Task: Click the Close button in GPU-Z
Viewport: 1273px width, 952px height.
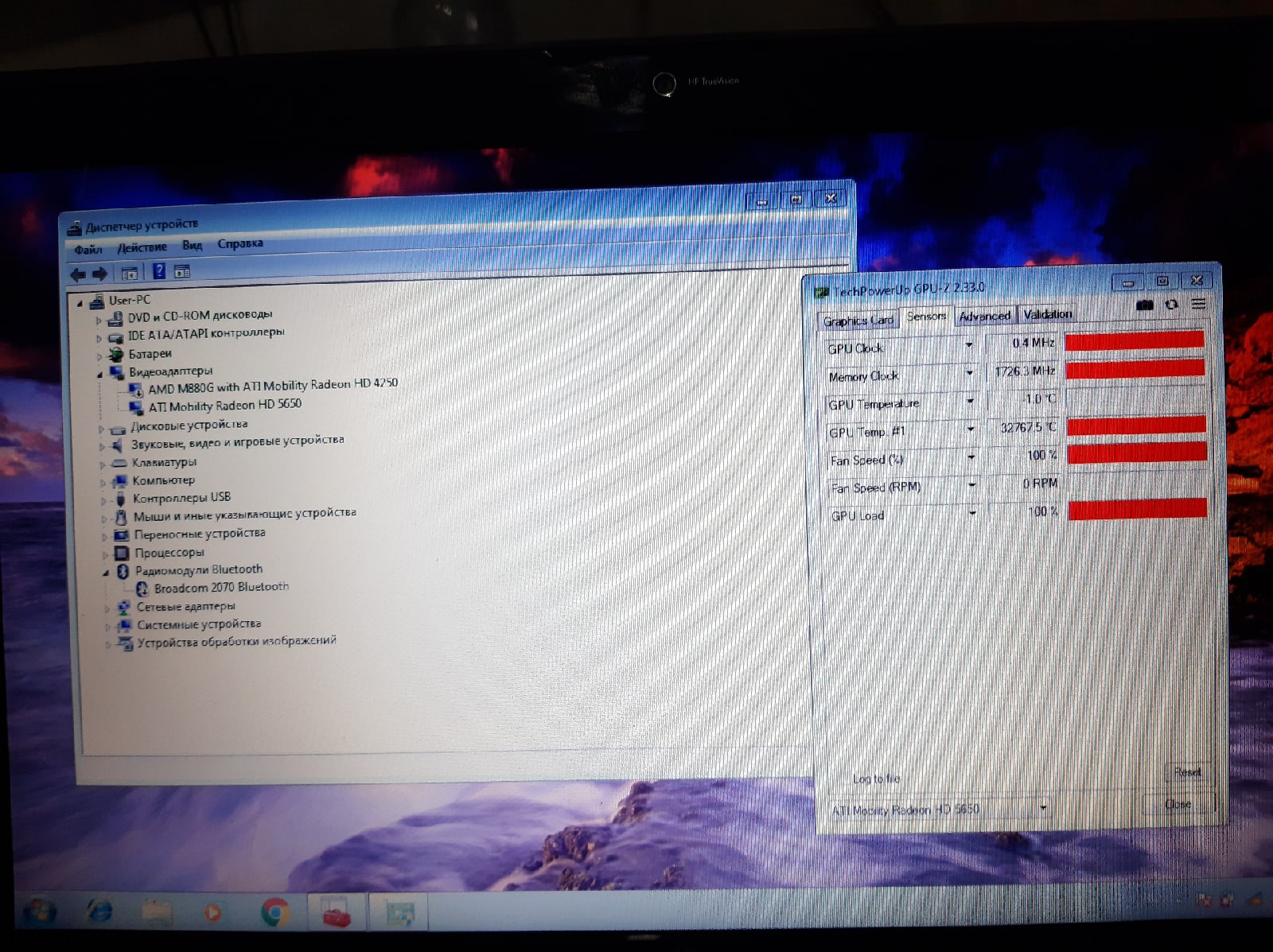Action: [1178, 804]
